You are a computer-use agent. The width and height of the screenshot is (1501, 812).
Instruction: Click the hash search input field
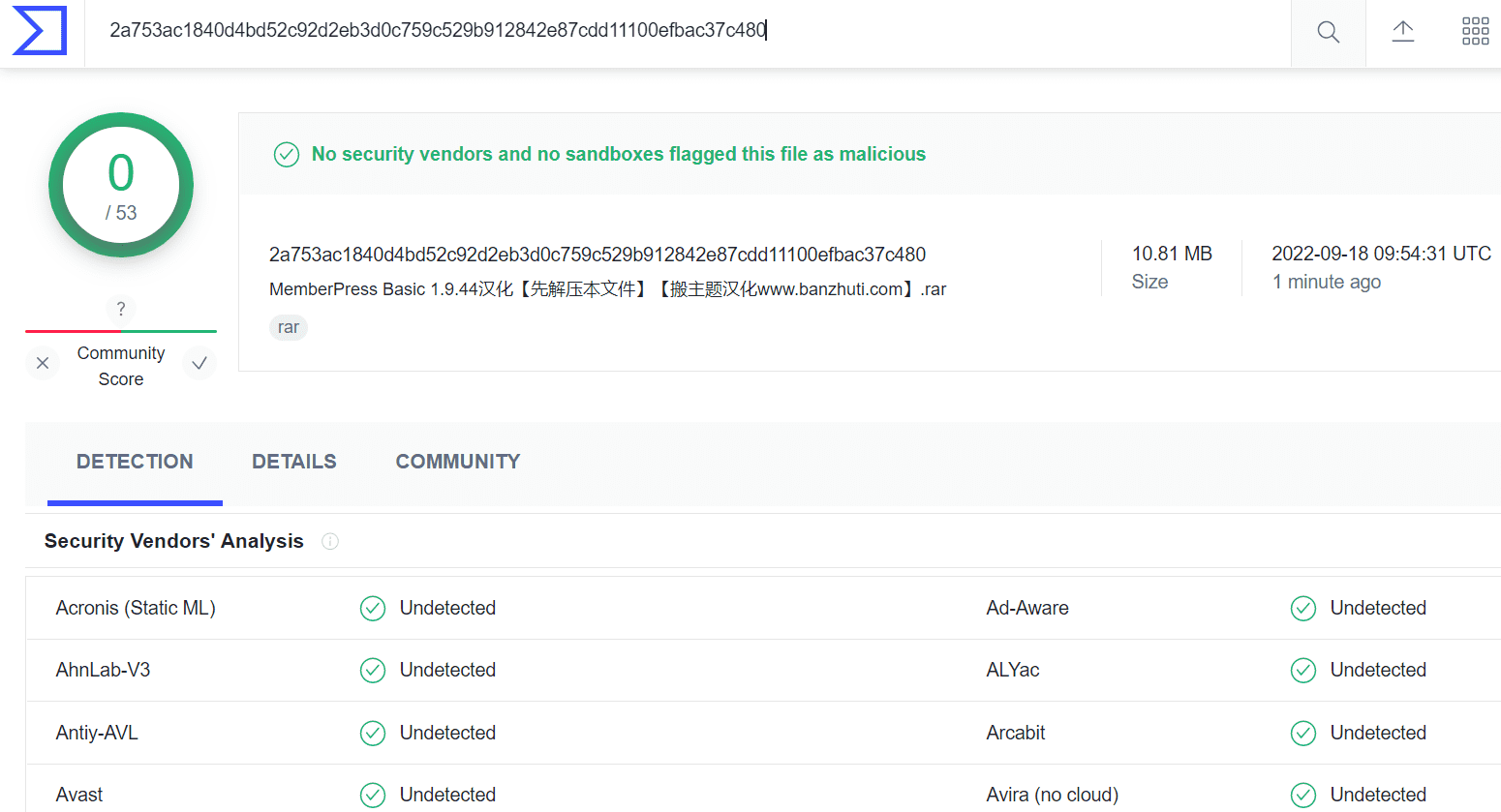coord(688,31)
